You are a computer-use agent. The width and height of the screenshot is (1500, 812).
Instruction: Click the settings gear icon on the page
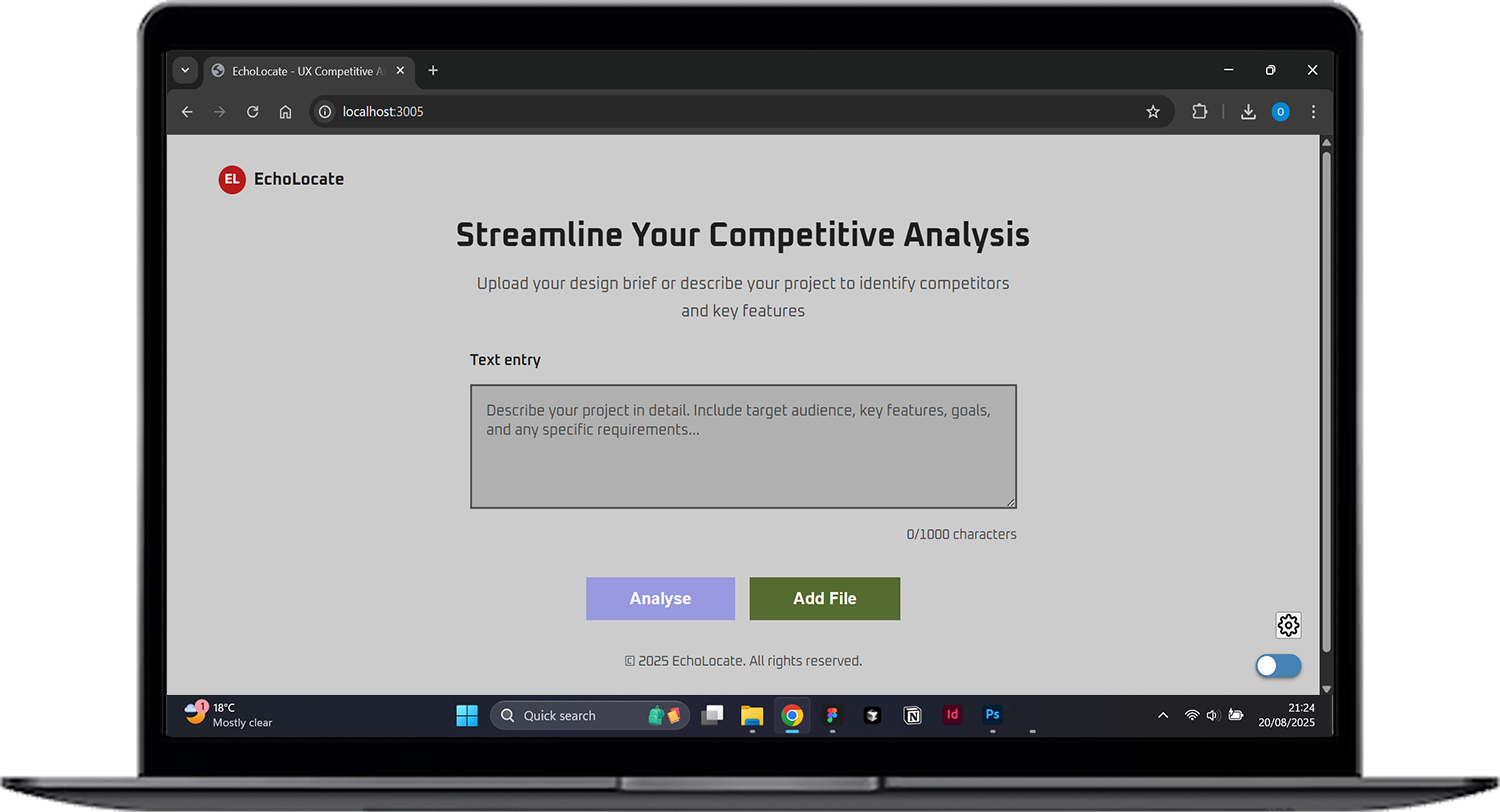point(1288,625)
